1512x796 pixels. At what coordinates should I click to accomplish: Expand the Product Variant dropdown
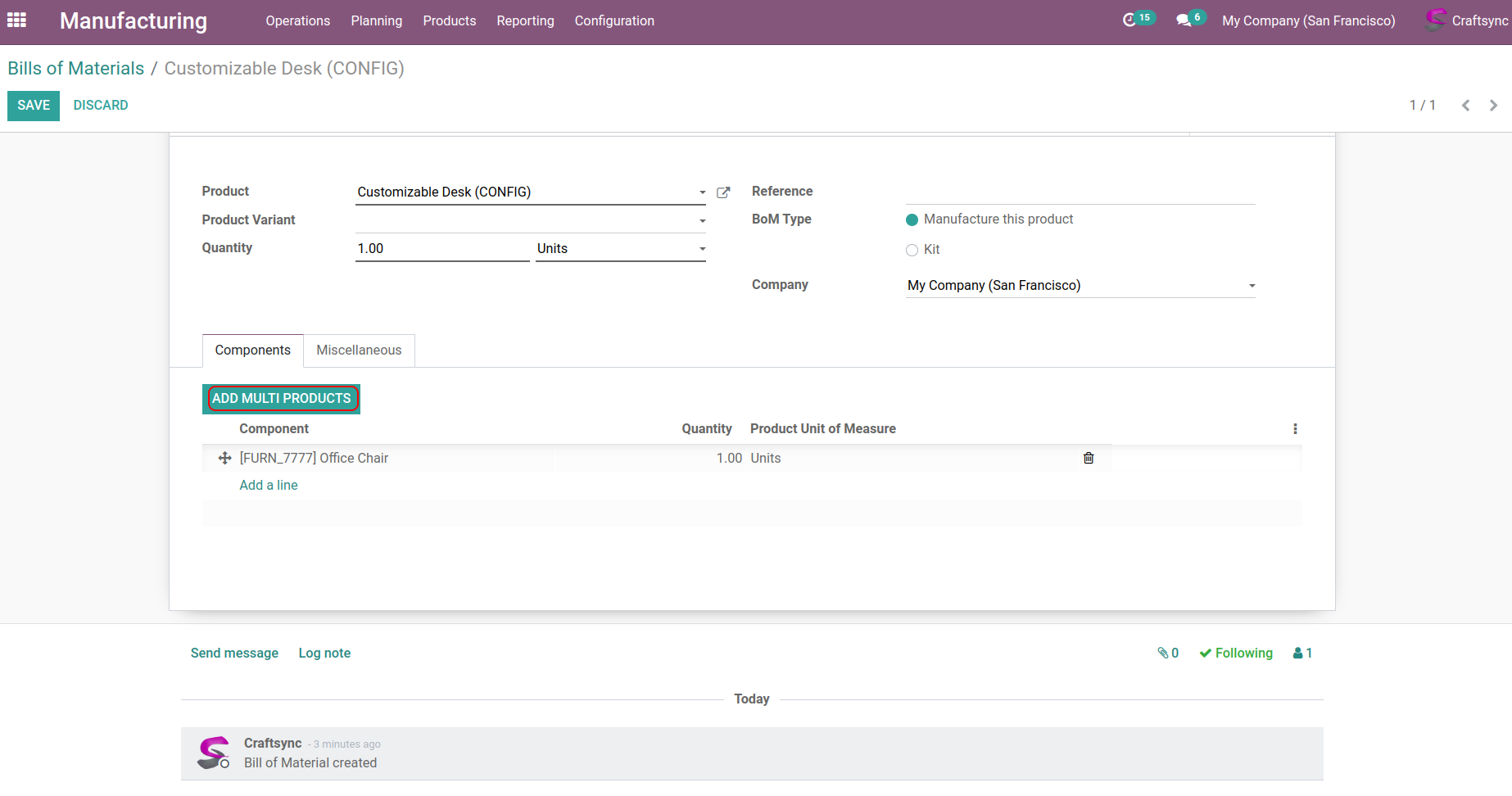[702, 221]
